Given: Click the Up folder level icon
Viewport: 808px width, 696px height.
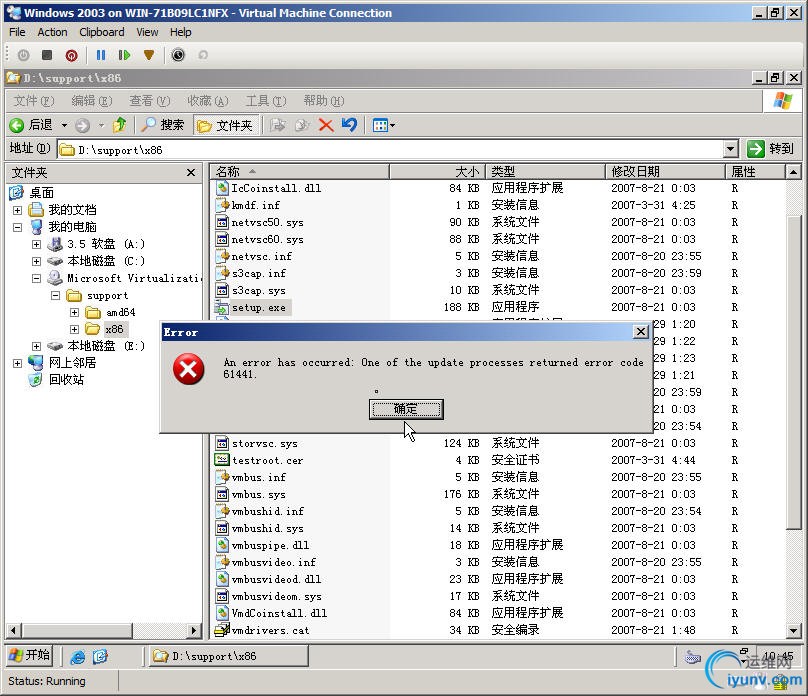Looking at the screenshot, I should (120, 124).
